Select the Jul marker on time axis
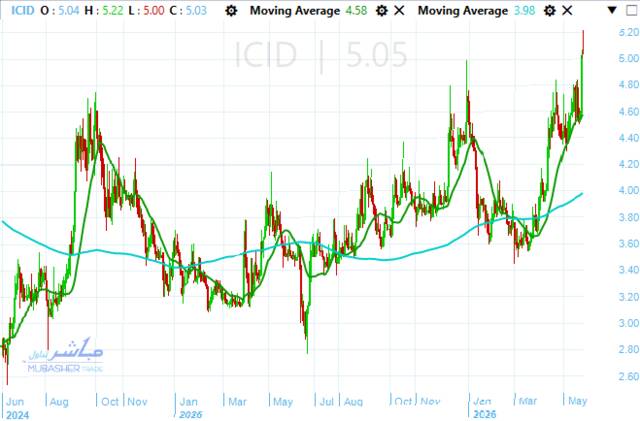 [x=327, y=402]
